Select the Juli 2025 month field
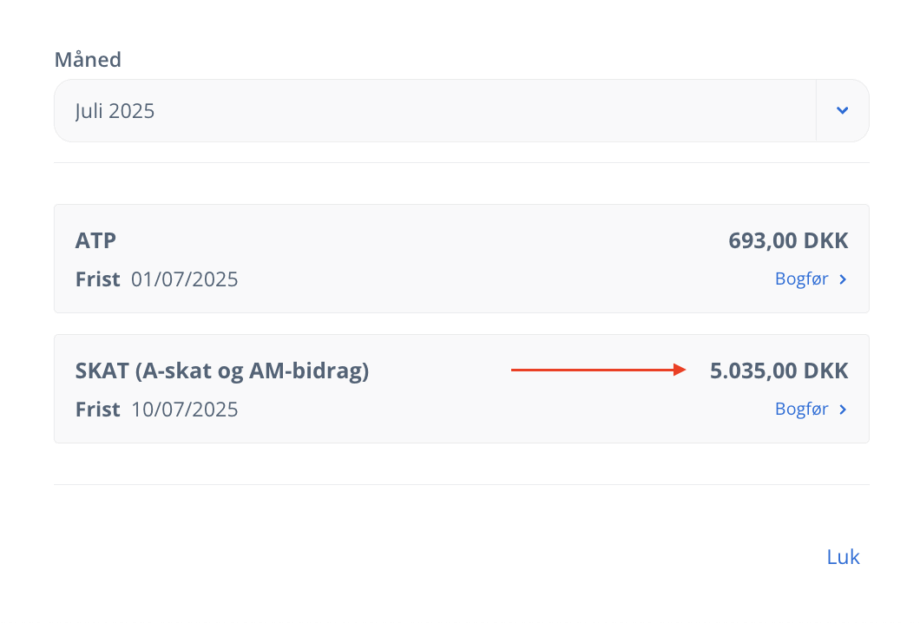 [461, 111]
